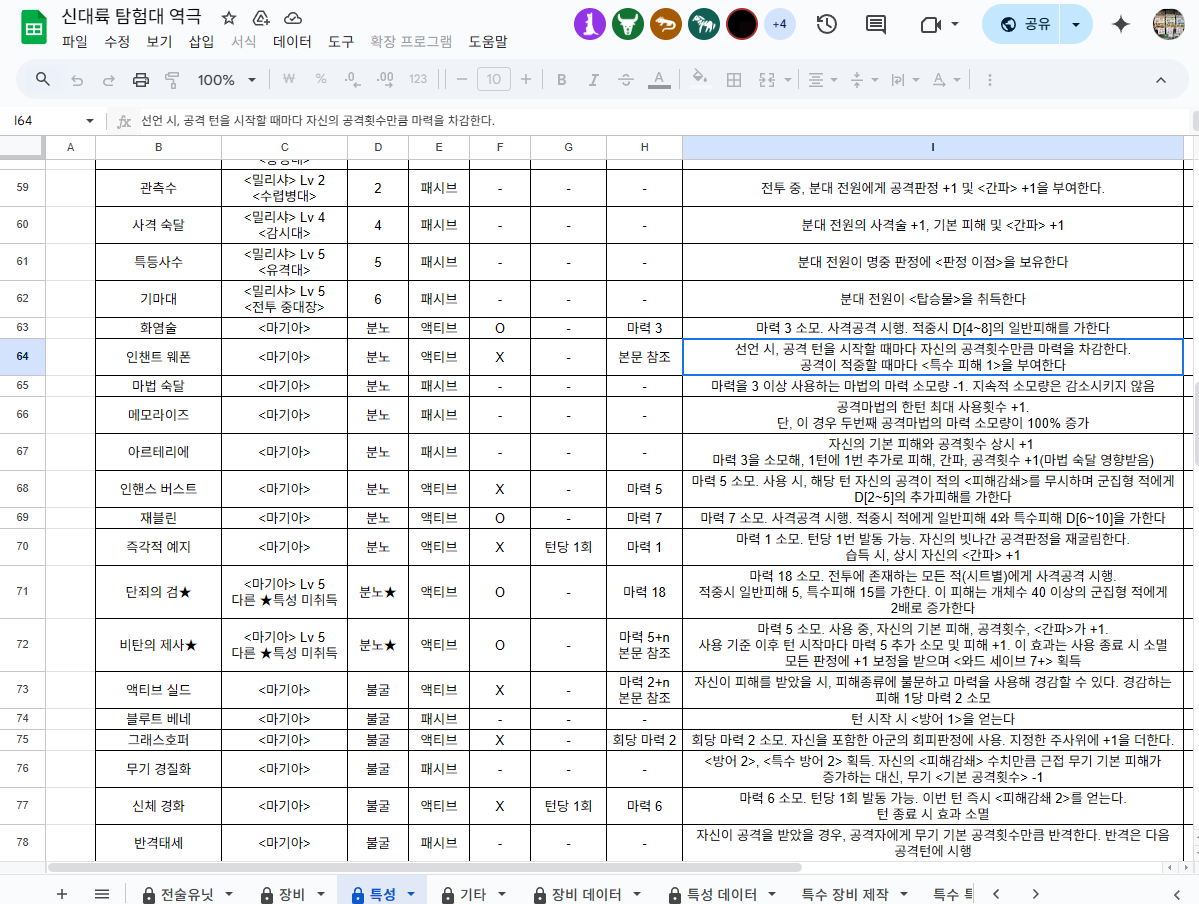The height and width of the screenshot is (904, 1199).
Task: Toggle strikethrough formatting
Action: coord(626,80)
